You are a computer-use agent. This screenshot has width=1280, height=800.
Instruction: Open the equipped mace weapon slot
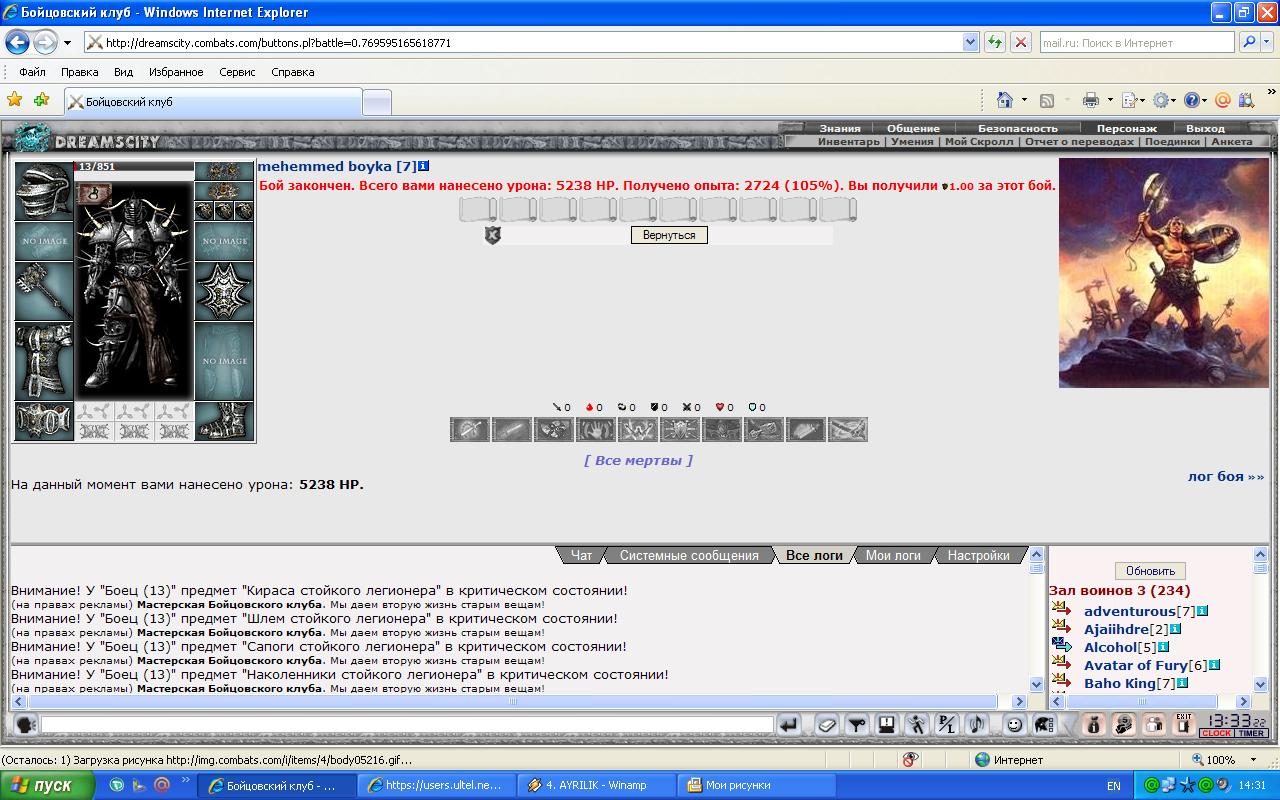click(x=43, y=291)
